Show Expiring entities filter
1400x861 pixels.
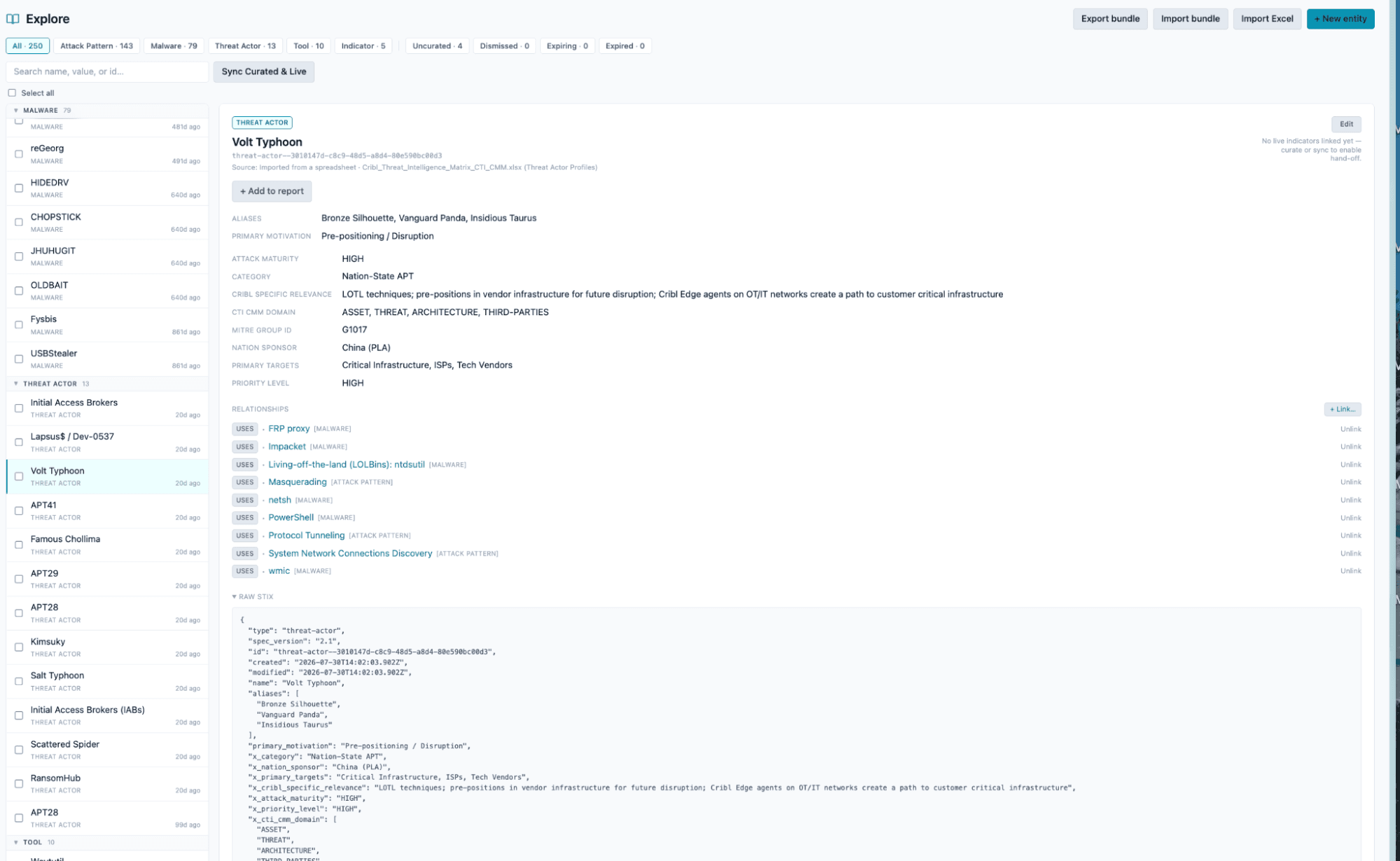click(567, 46)
